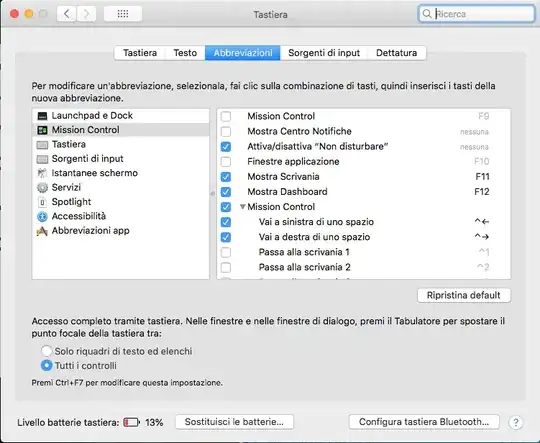This screenshot has width=540, height=443.
Task: Click Configura tastiera Bluetooth button
Action: click(x=424, y=422)
